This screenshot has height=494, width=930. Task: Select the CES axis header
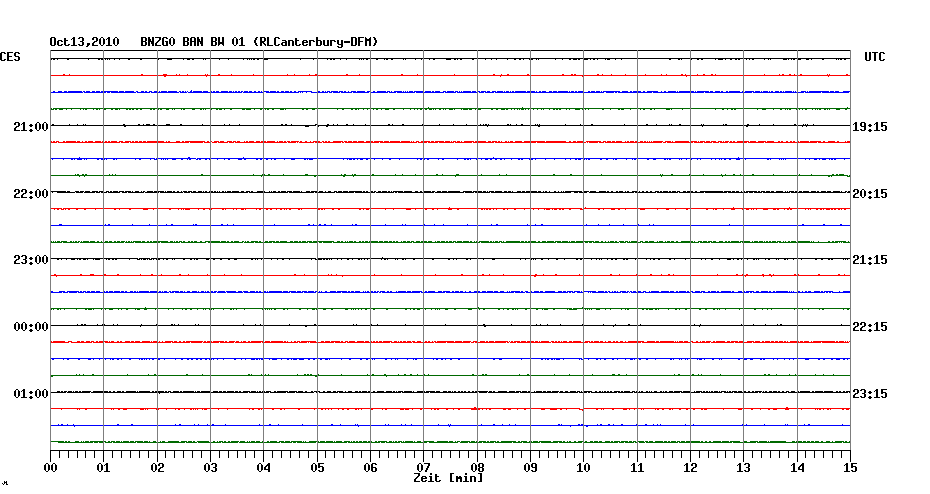(10, 58)
